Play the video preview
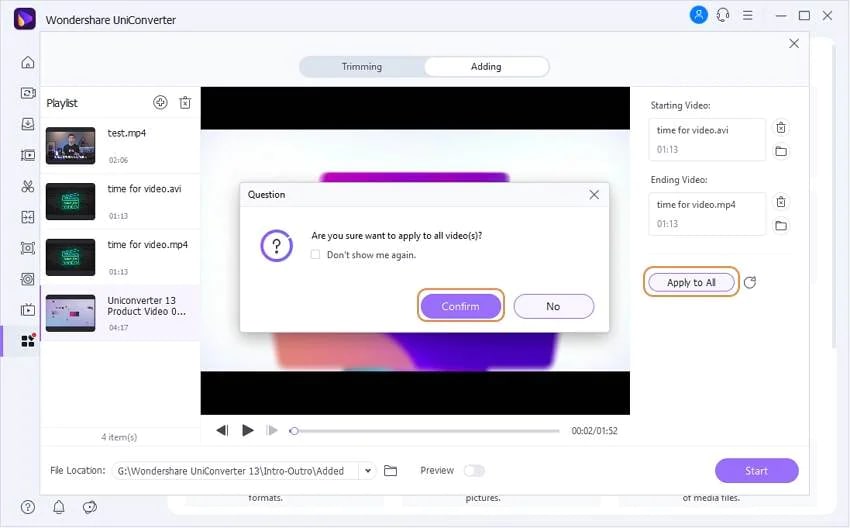The width and height of the screenshot is (850, 528). coord(248,430)
